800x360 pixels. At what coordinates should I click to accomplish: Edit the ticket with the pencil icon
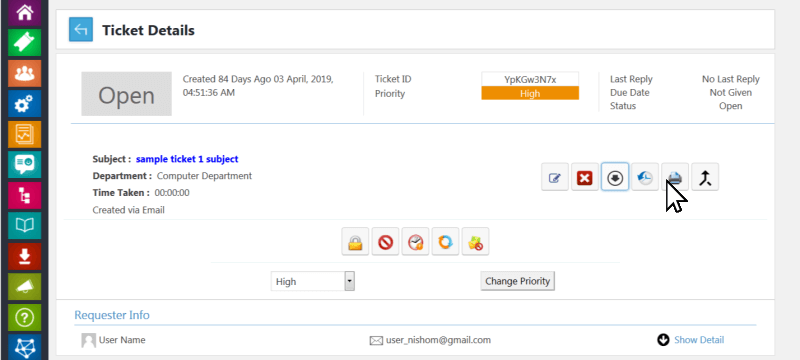555,177
